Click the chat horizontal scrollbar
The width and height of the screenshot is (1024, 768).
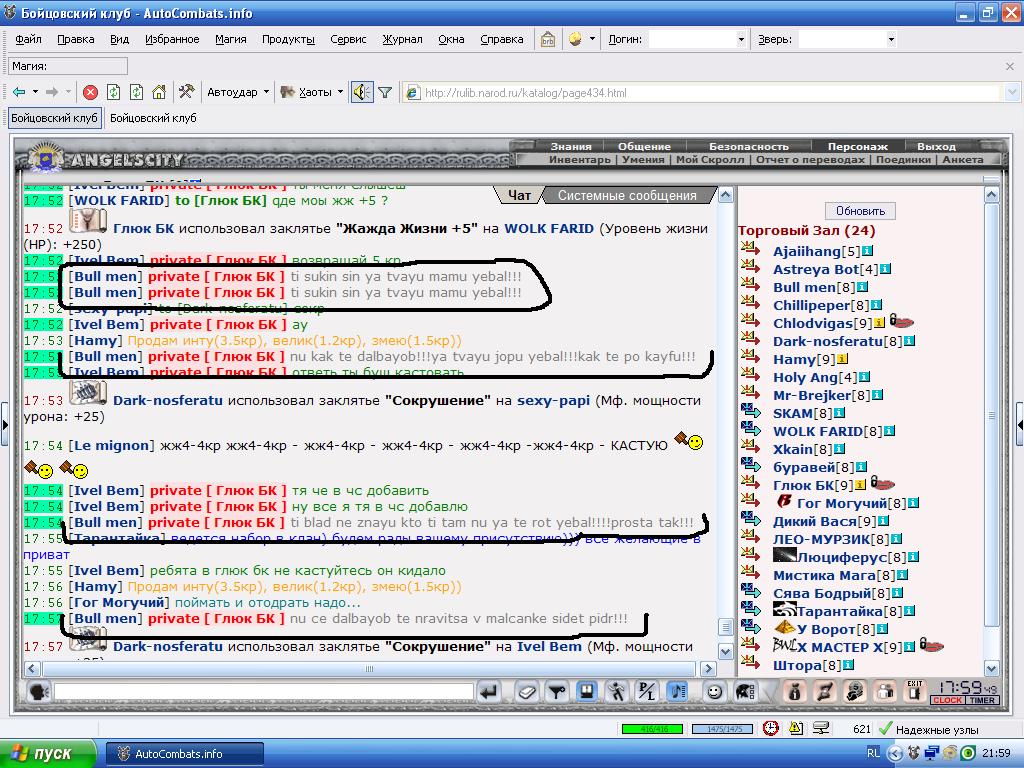click(370, 669)
